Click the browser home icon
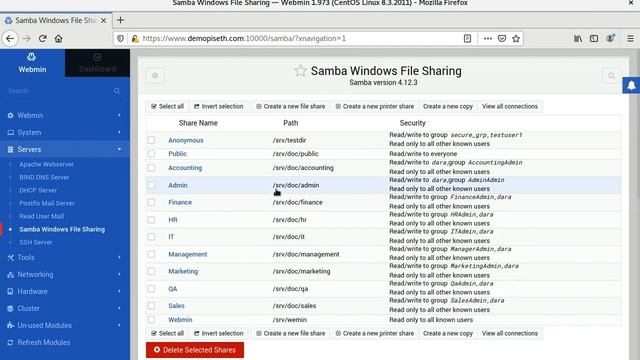 tap(58, 38)
